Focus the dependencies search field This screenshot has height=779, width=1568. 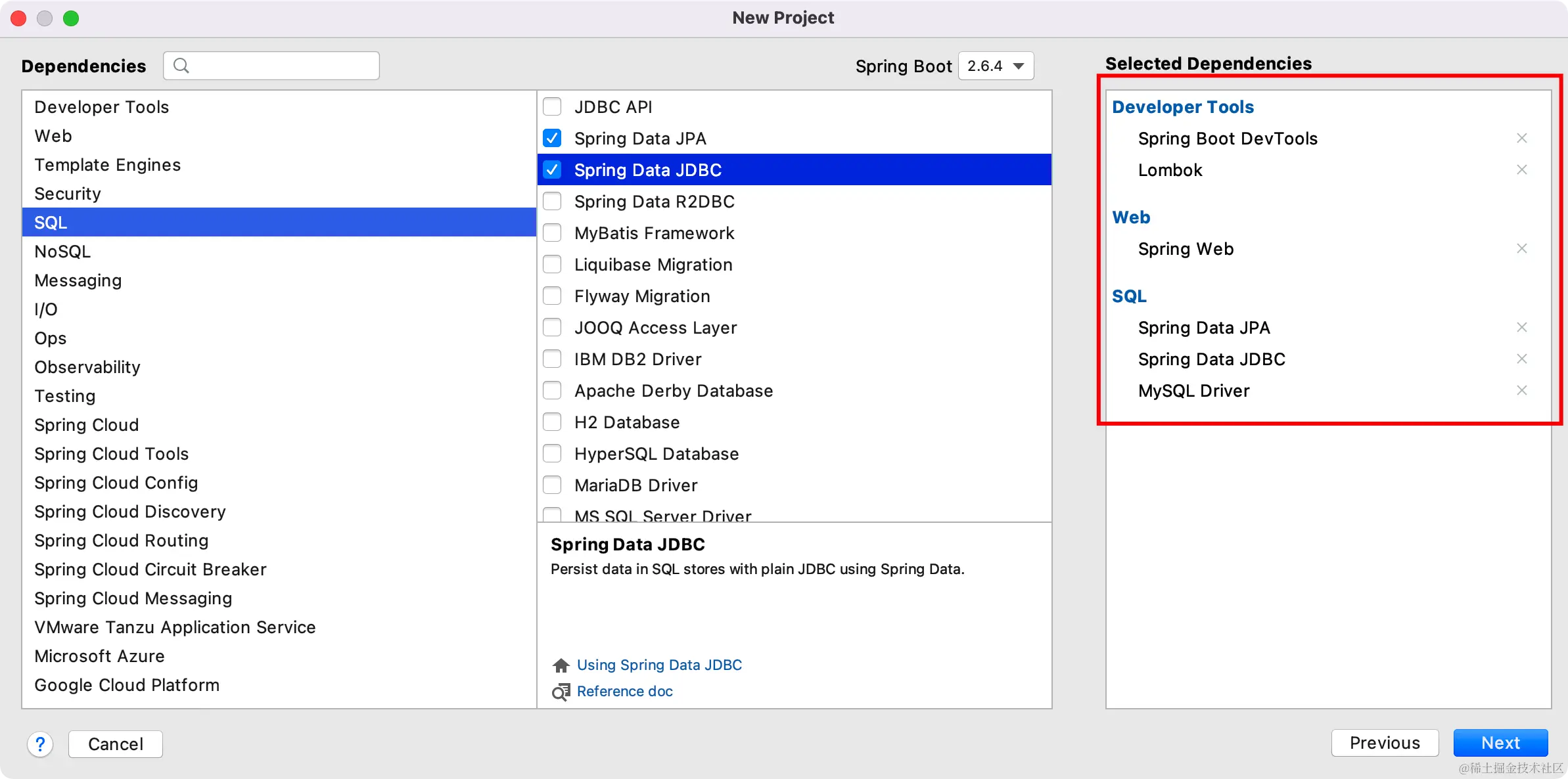[283, 66]
